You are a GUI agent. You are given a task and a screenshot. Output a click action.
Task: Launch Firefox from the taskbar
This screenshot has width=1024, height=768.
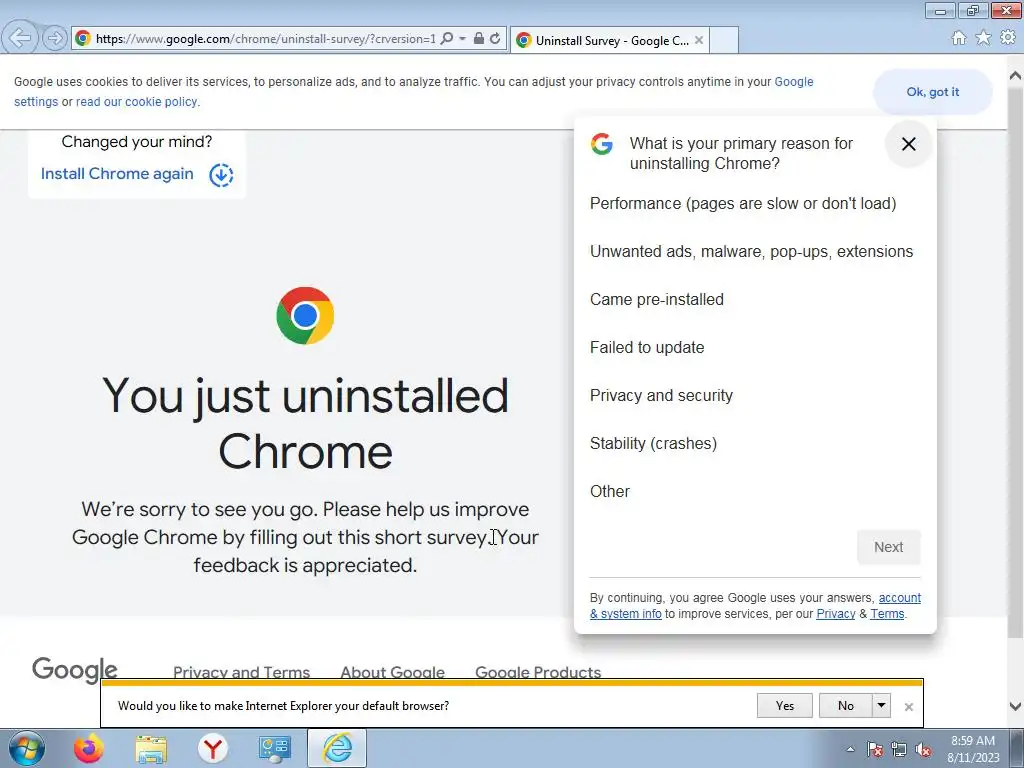click(88, 748)
